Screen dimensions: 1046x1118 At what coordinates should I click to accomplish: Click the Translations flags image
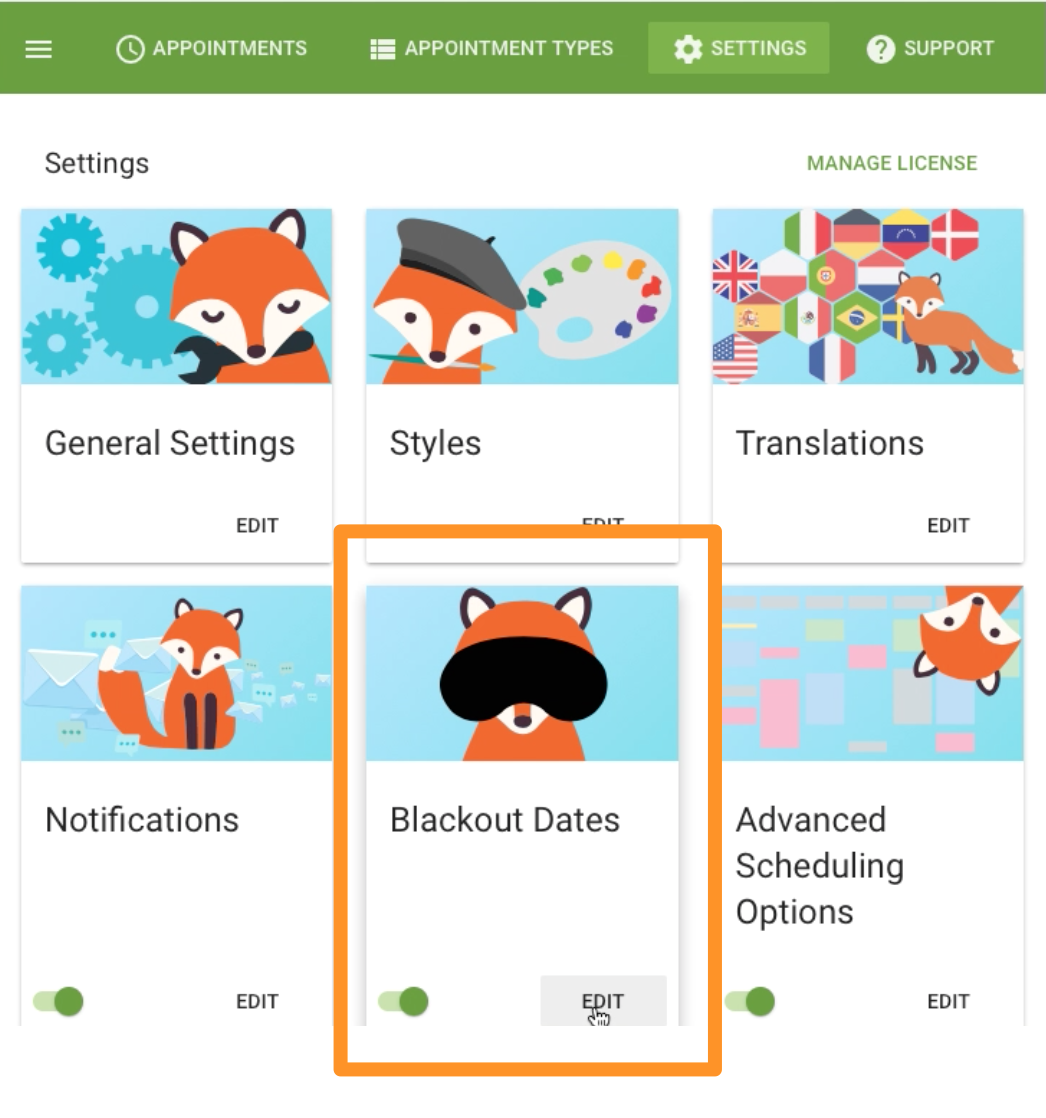868,297
